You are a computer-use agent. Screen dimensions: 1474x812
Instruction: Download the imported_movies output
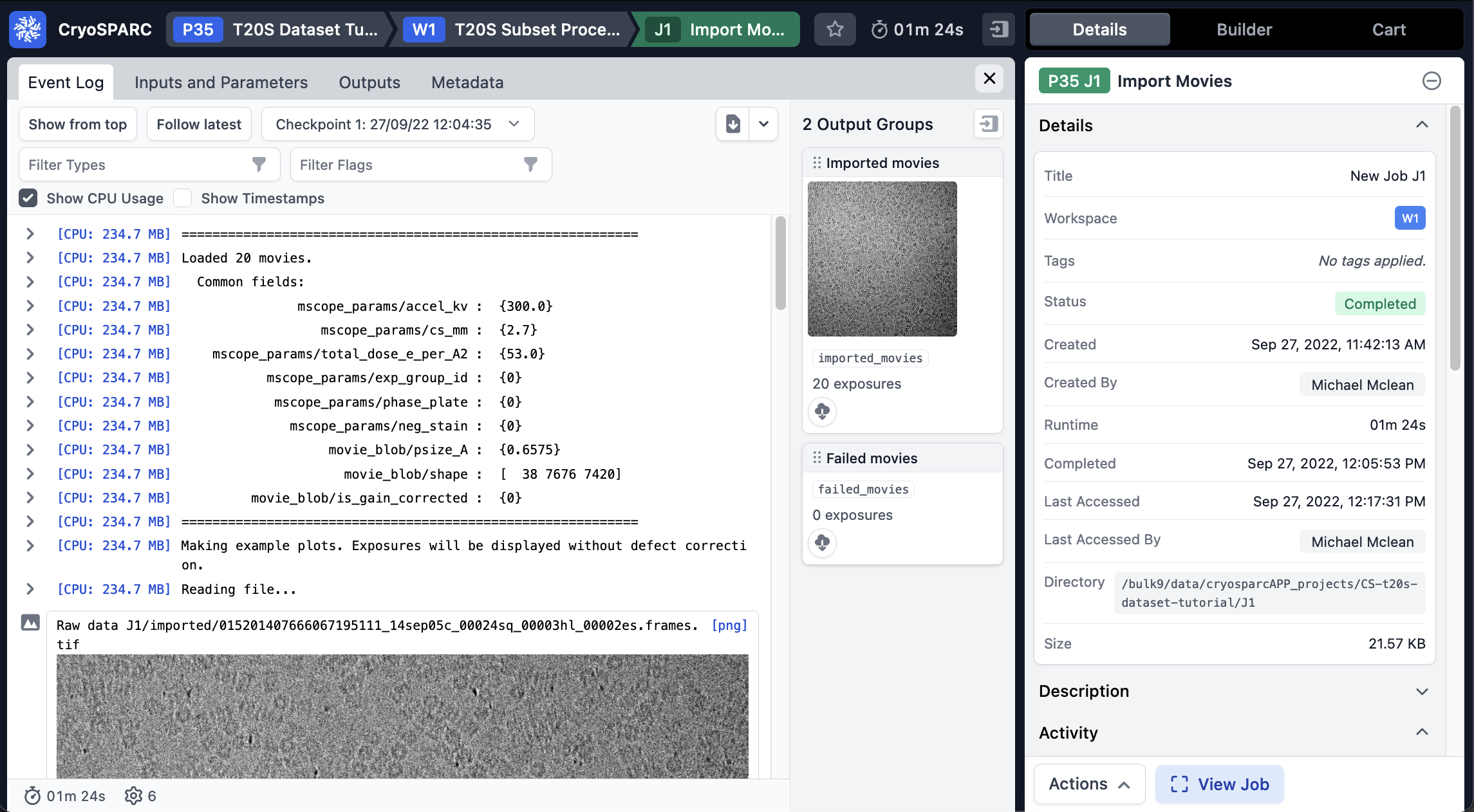pos(822,412)
